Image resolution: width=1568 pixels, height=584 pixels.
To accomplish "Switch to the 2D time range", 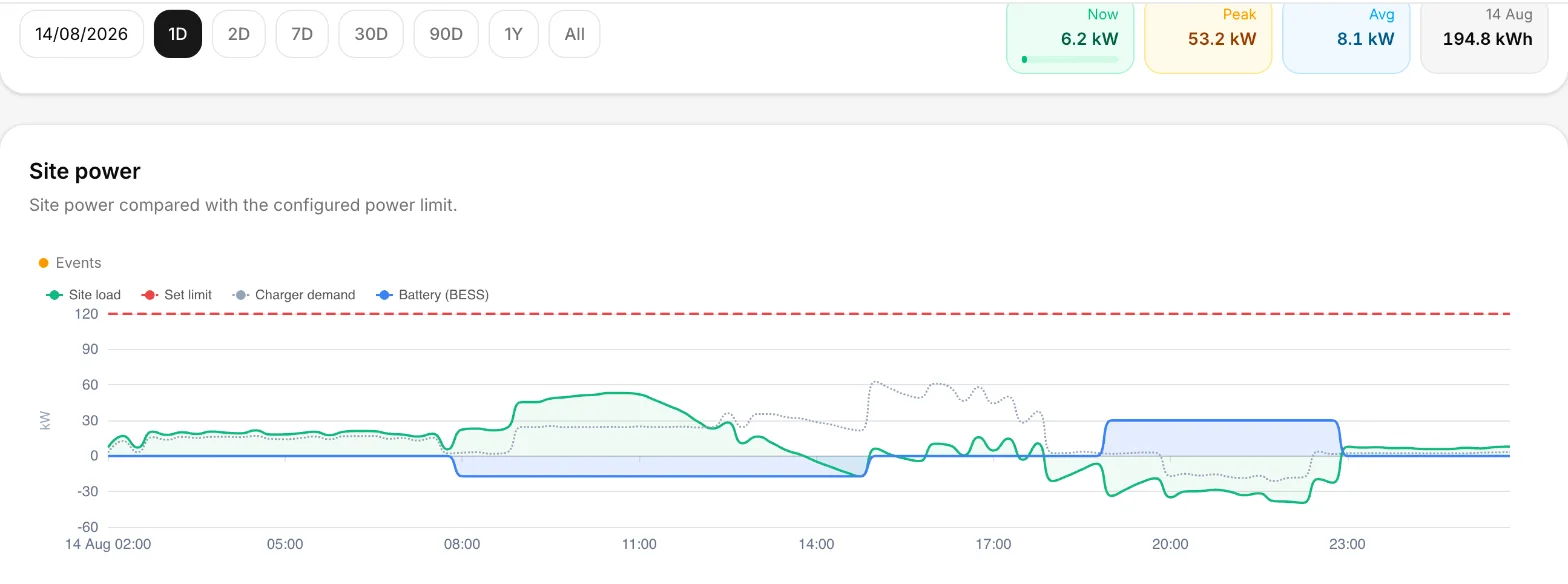I will (239, 34).
